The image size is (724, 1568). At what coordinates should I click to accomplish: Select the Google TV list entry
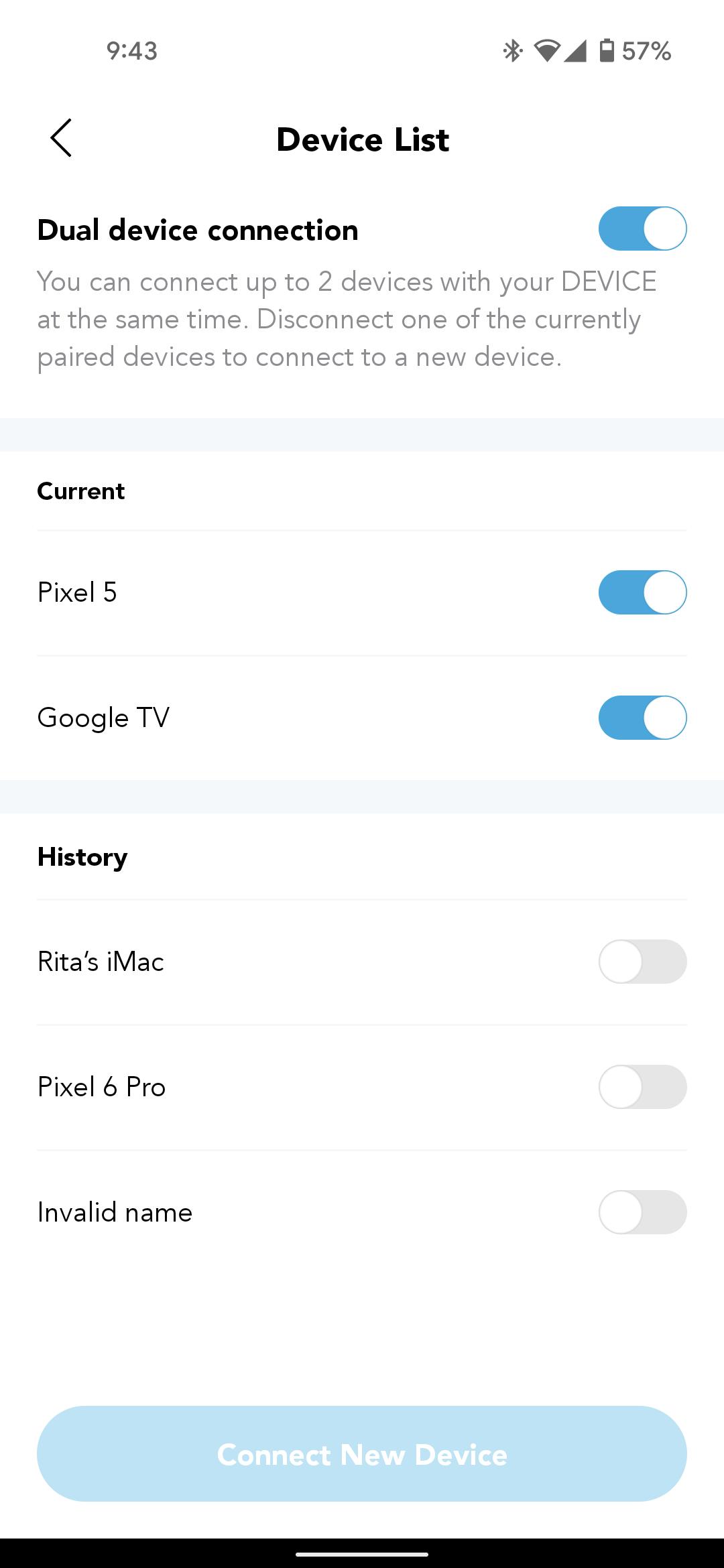point(104,718)
